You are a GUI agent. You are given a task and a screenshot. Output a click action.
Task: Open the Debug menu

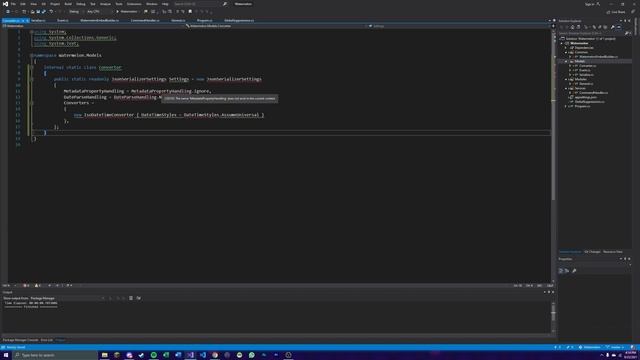point(80,4)
